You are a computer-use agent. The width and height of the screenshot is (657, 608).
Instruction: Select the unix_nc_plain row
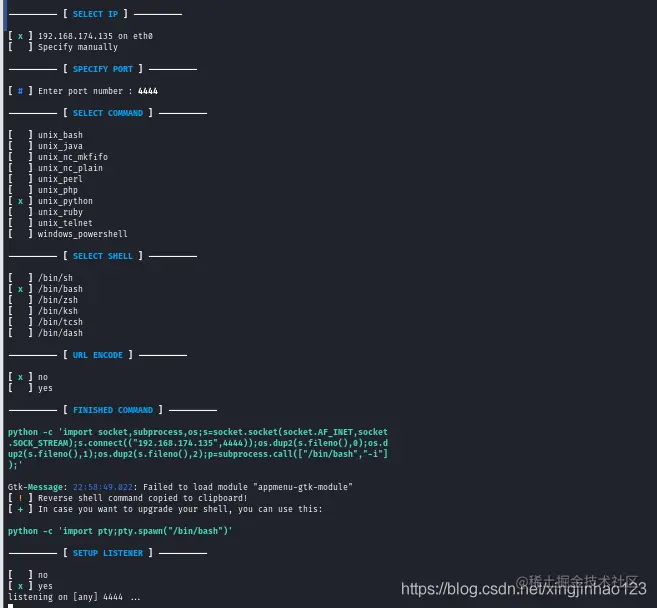[56, 168]
